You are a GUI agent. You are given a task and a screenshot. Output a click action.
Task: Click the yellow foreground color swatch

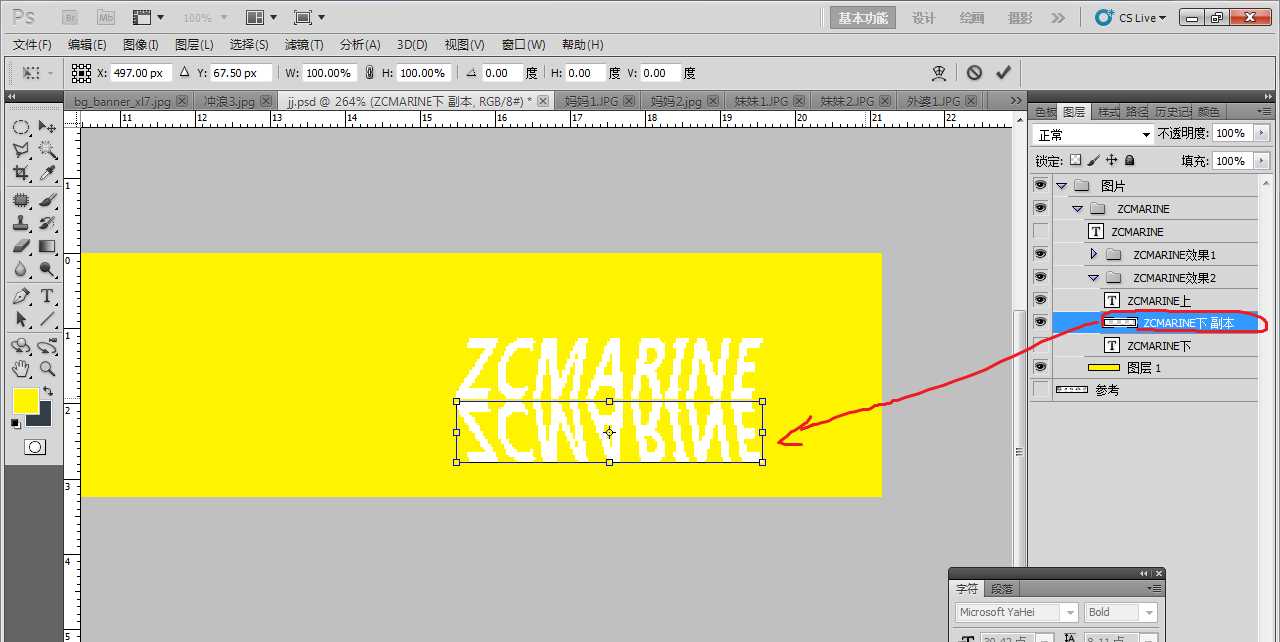pyautogui.click(x=25, y=401)
